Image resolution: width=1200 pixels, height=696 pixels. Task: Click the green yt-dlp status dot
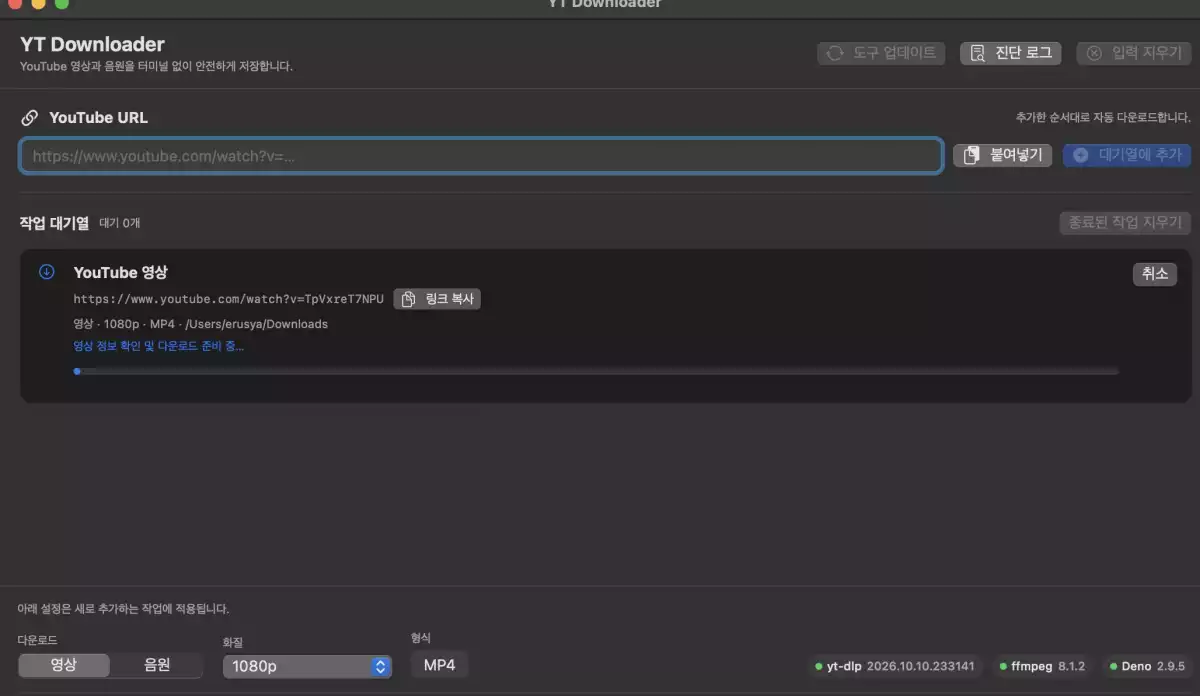point(818,666)
